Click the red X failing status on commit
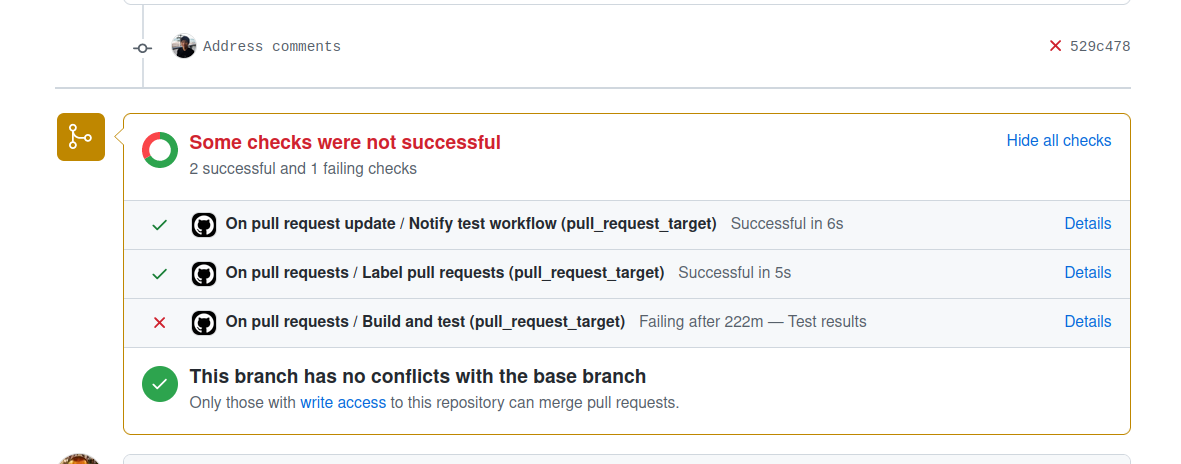 (x=1055, y=46)
